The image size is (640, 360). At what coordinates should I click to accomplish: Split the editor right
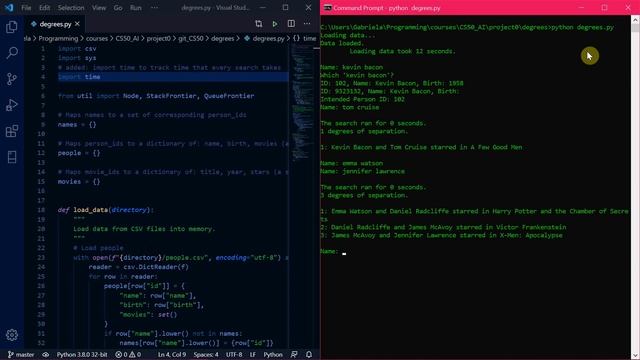point(291,24)
